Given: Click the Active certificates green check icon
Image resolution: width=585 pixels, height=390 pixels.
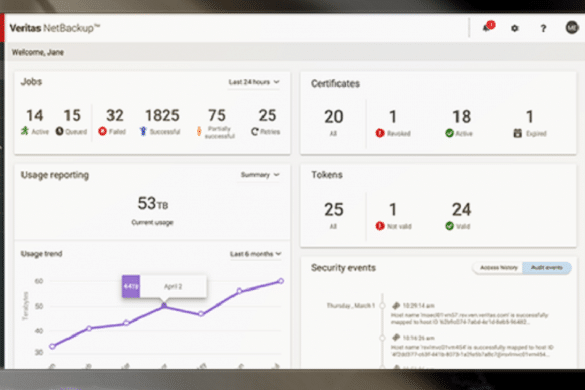Looking at the screenshot, I should [449, 133].
